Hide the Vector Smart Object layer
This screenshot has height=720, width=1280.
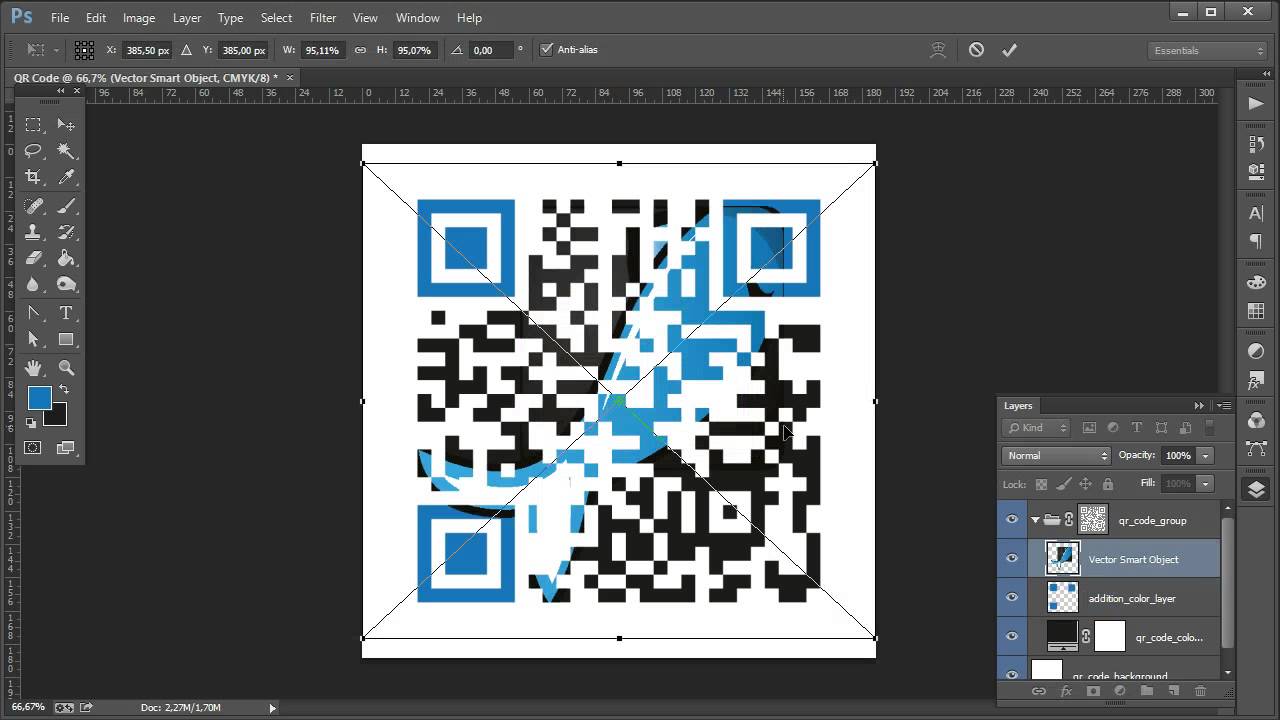(x=1012, y=559)
